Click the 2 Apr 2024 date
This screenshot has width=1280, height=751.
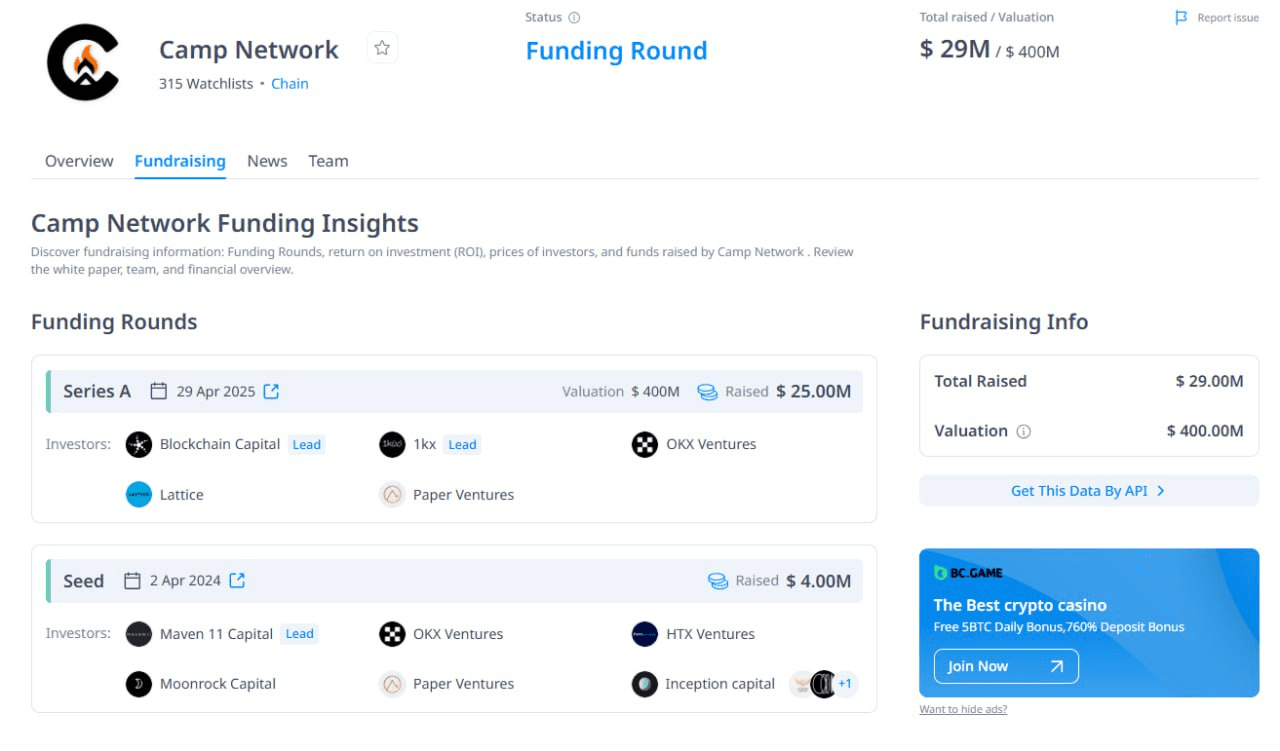(185, 580)
